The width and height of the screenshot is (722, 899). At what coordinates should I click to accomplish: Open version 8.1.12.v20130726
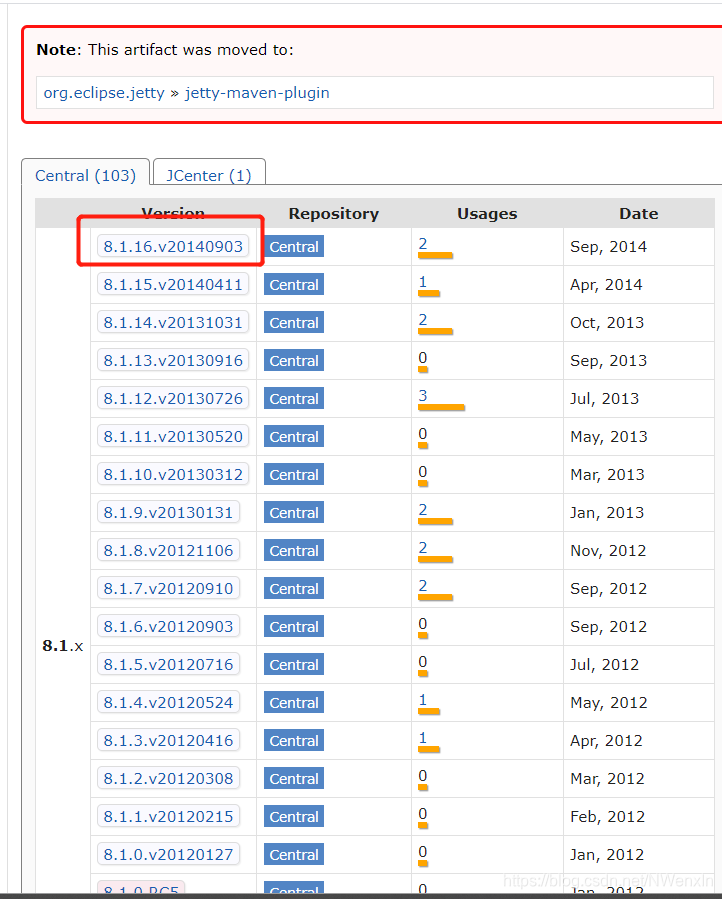(173, 398)
